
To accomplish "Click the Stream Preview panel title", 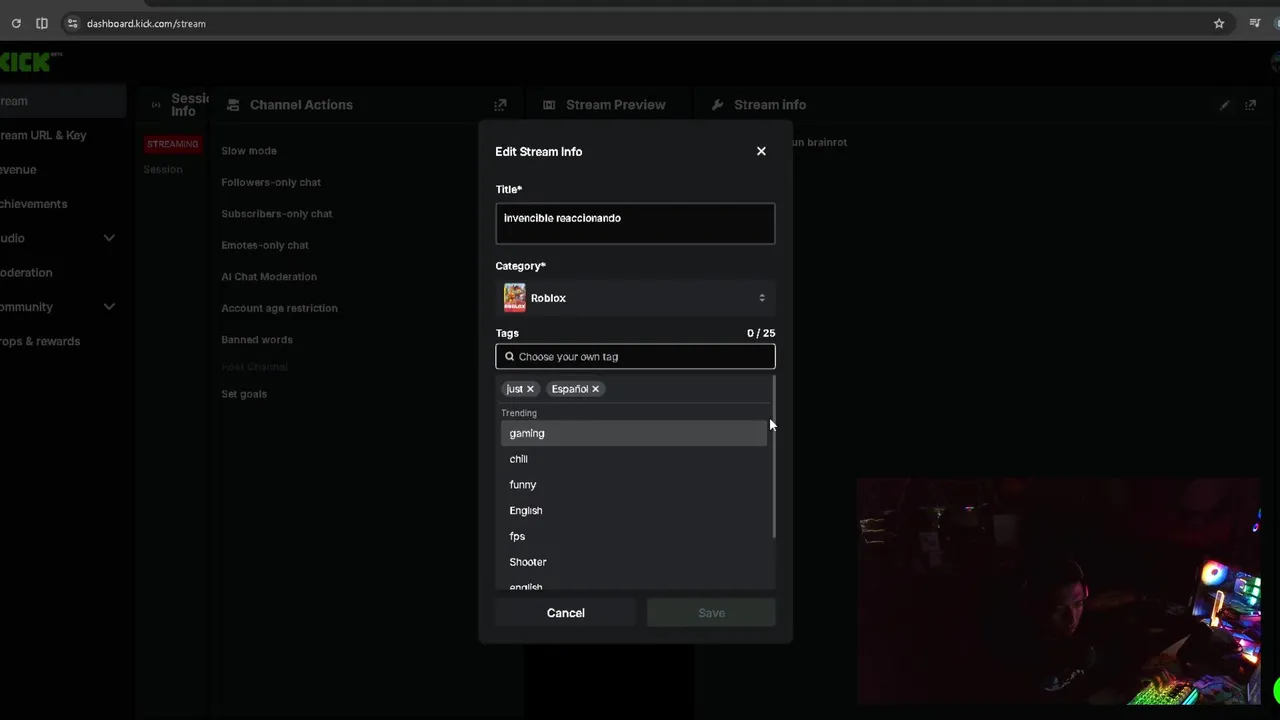I will (x=615, y=105).
